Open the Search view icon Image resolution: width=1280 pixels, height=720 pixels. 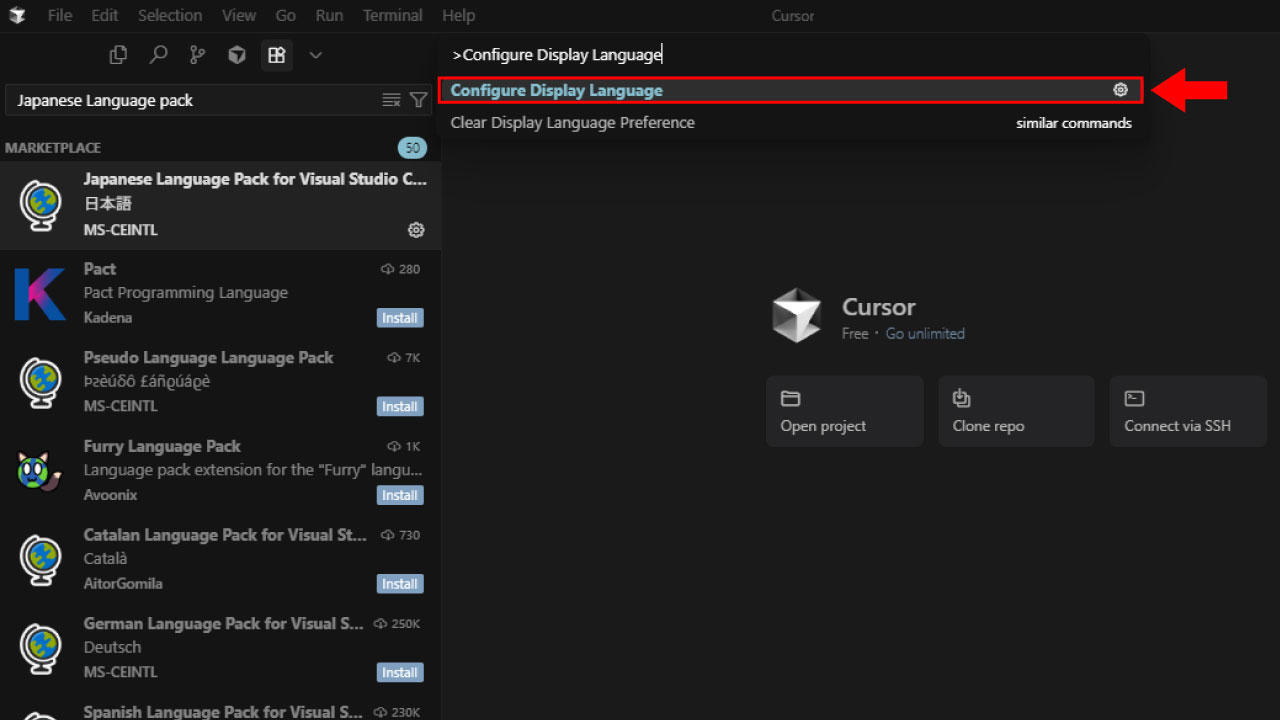pyautogui.click(x=158, y=55)
